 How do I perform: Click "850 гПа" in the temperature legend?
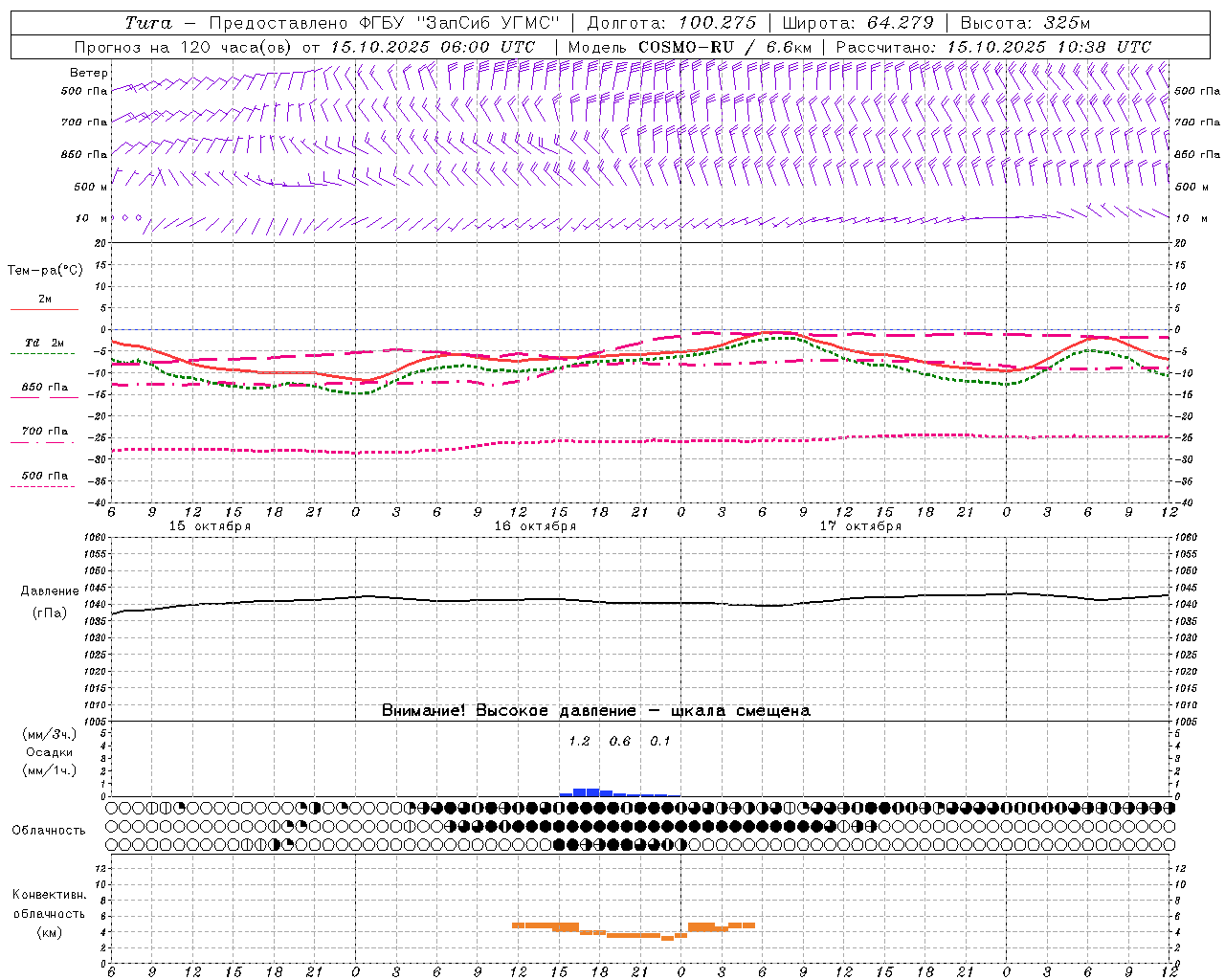[x=45, y=388]
